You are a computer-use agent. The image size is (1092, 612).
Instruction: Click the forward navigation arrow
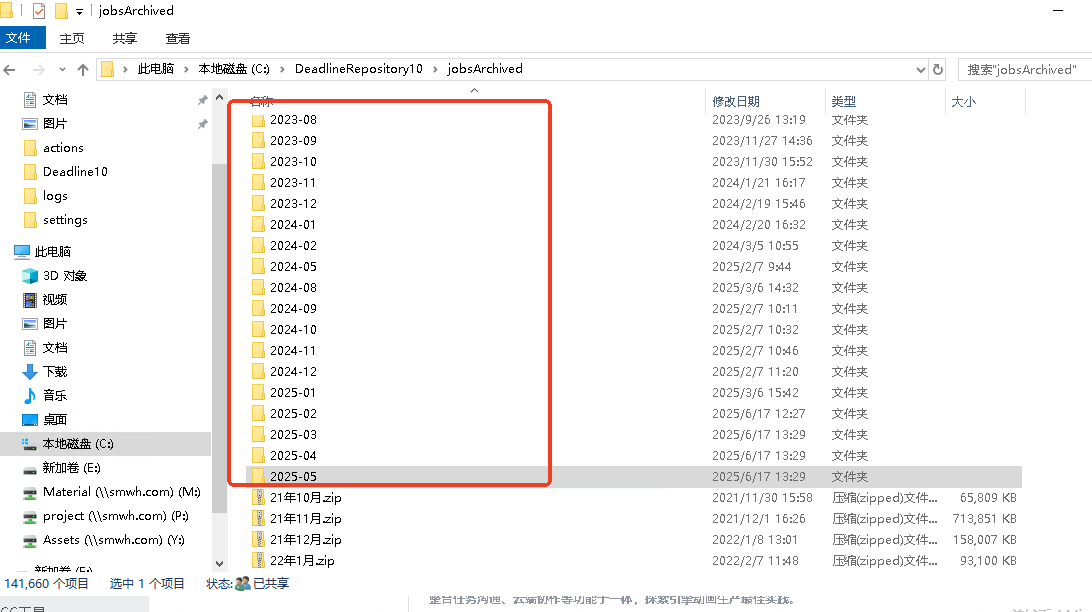(x=39, y=70)
